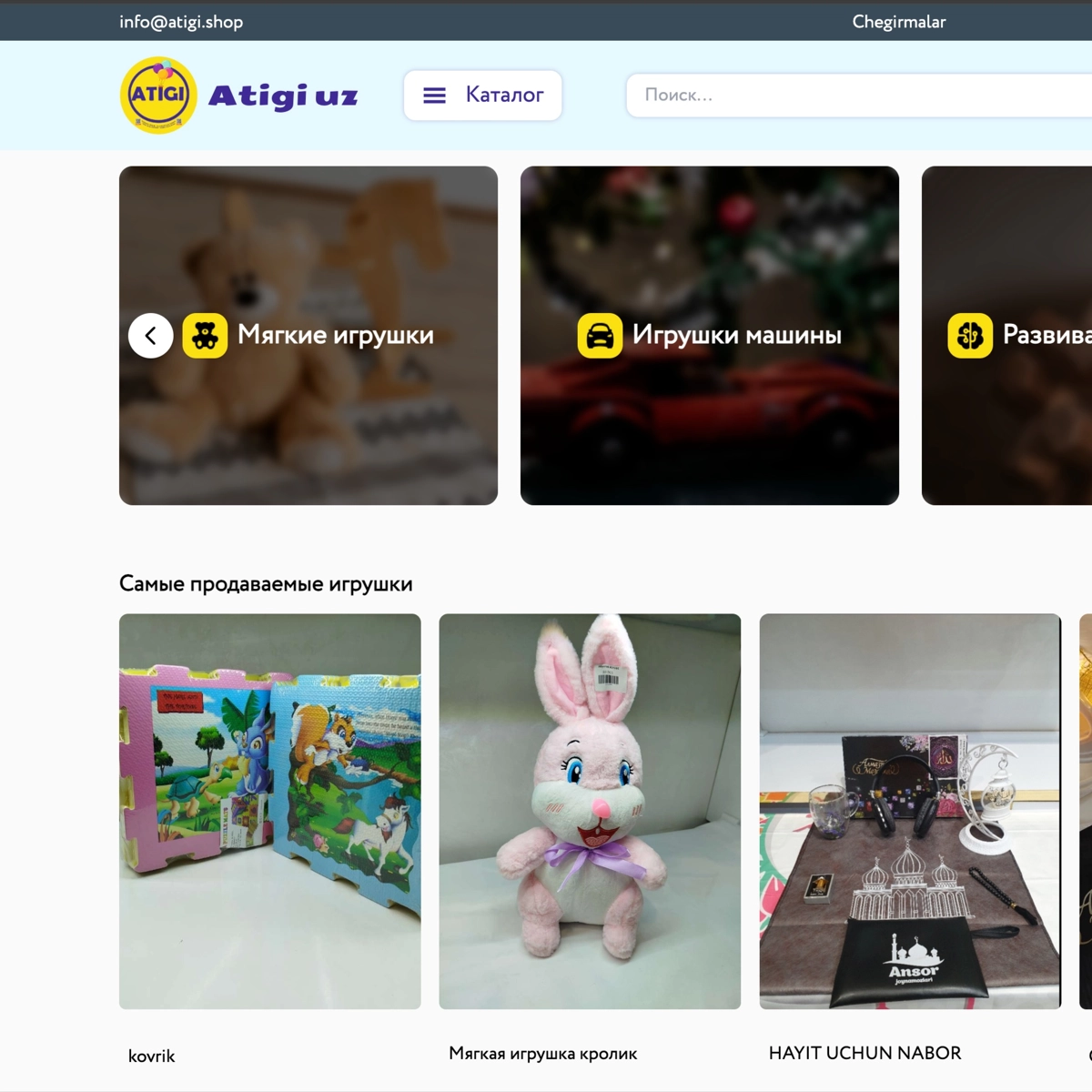Screen dimensions: 1092x1092
Task: Open the pink rabbit plush product image
Action: click(590, 812)
